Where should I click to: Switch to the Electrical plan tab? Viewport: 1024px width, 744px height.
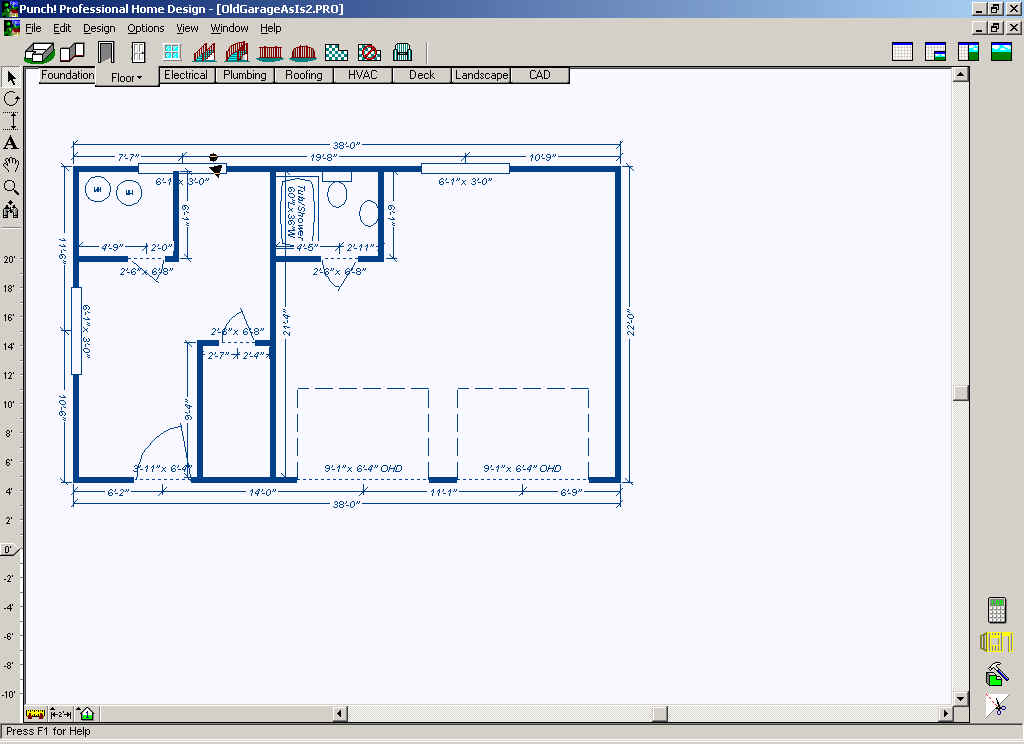[x=186, y=75]
